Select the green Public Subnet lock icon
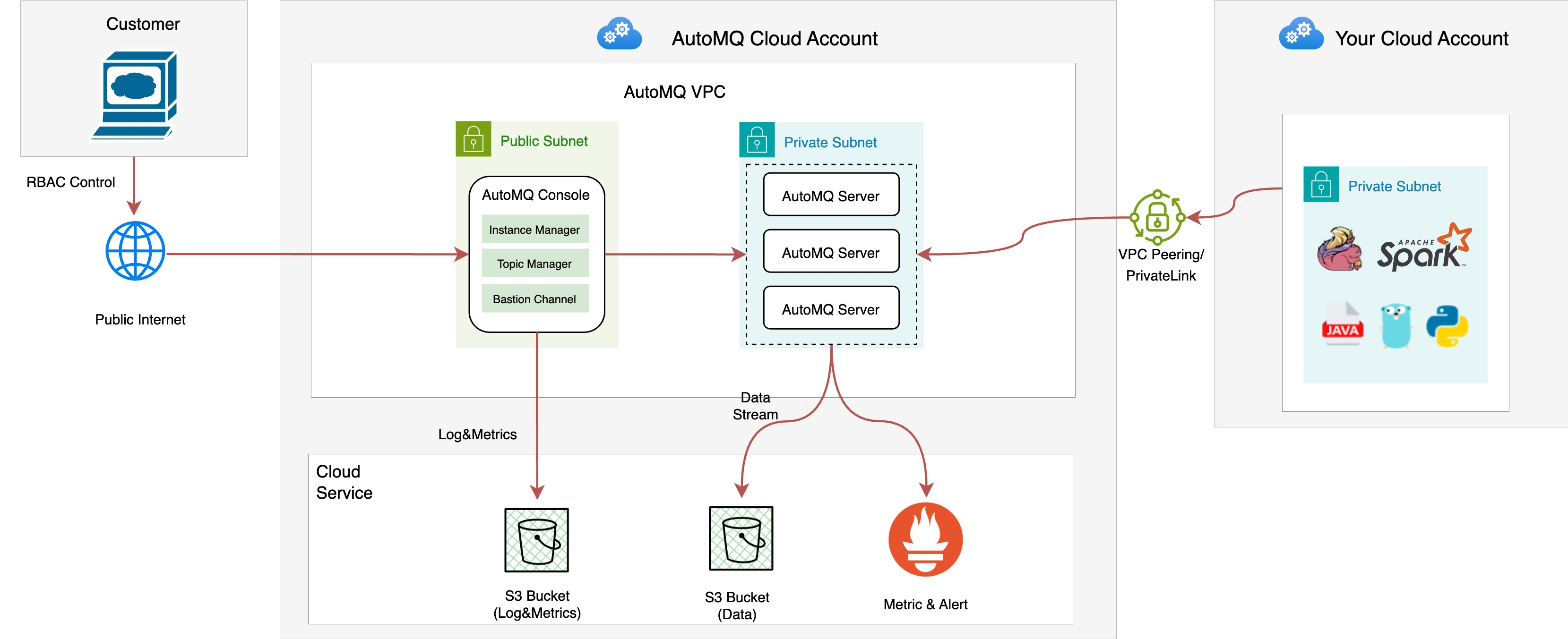Screen dimensions: 1568x639 pos(473,139)
